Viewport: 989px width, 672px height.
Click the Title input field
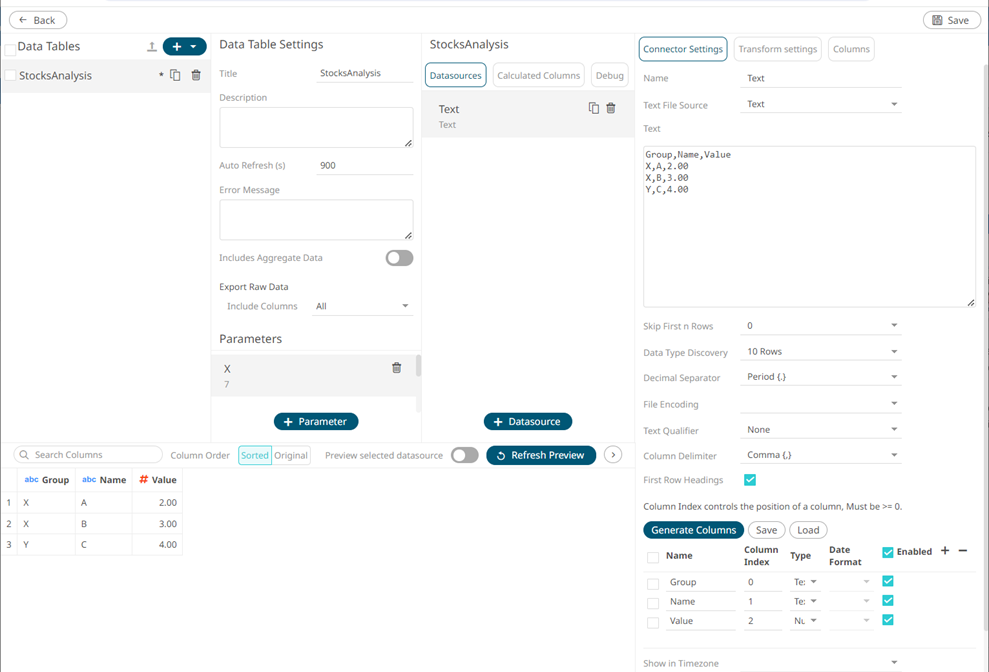[x=365, y=73]
